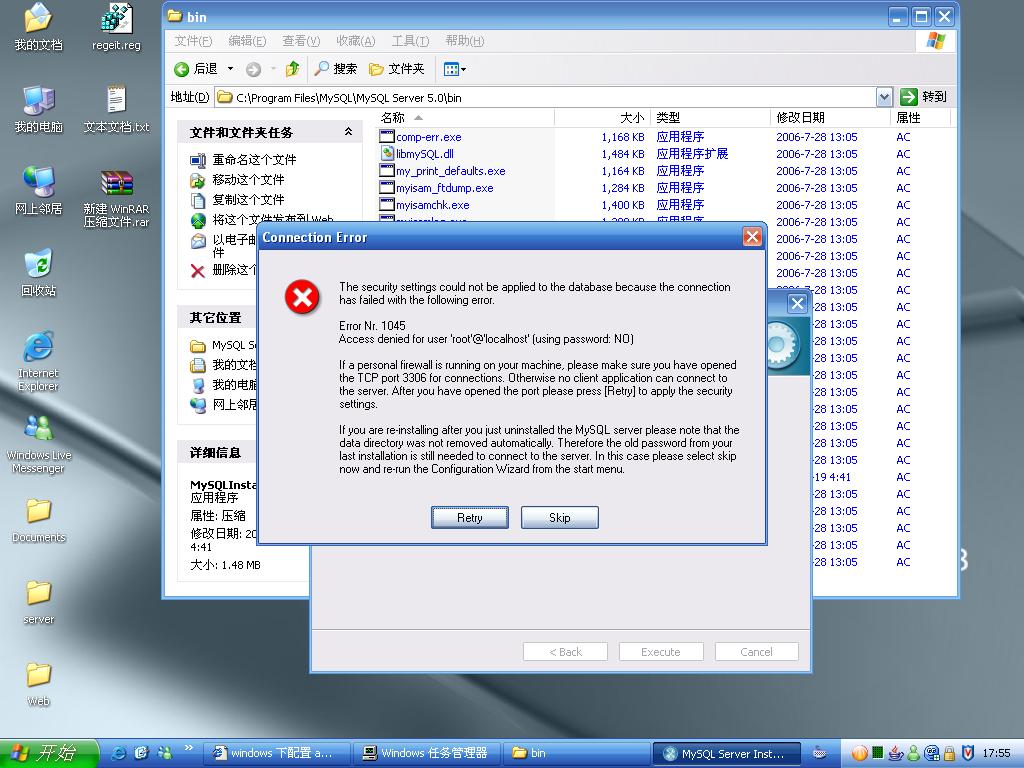1024x768 pixels.
Task: Collapse the File and Folder Tasks panel
Action: [349, 132]
